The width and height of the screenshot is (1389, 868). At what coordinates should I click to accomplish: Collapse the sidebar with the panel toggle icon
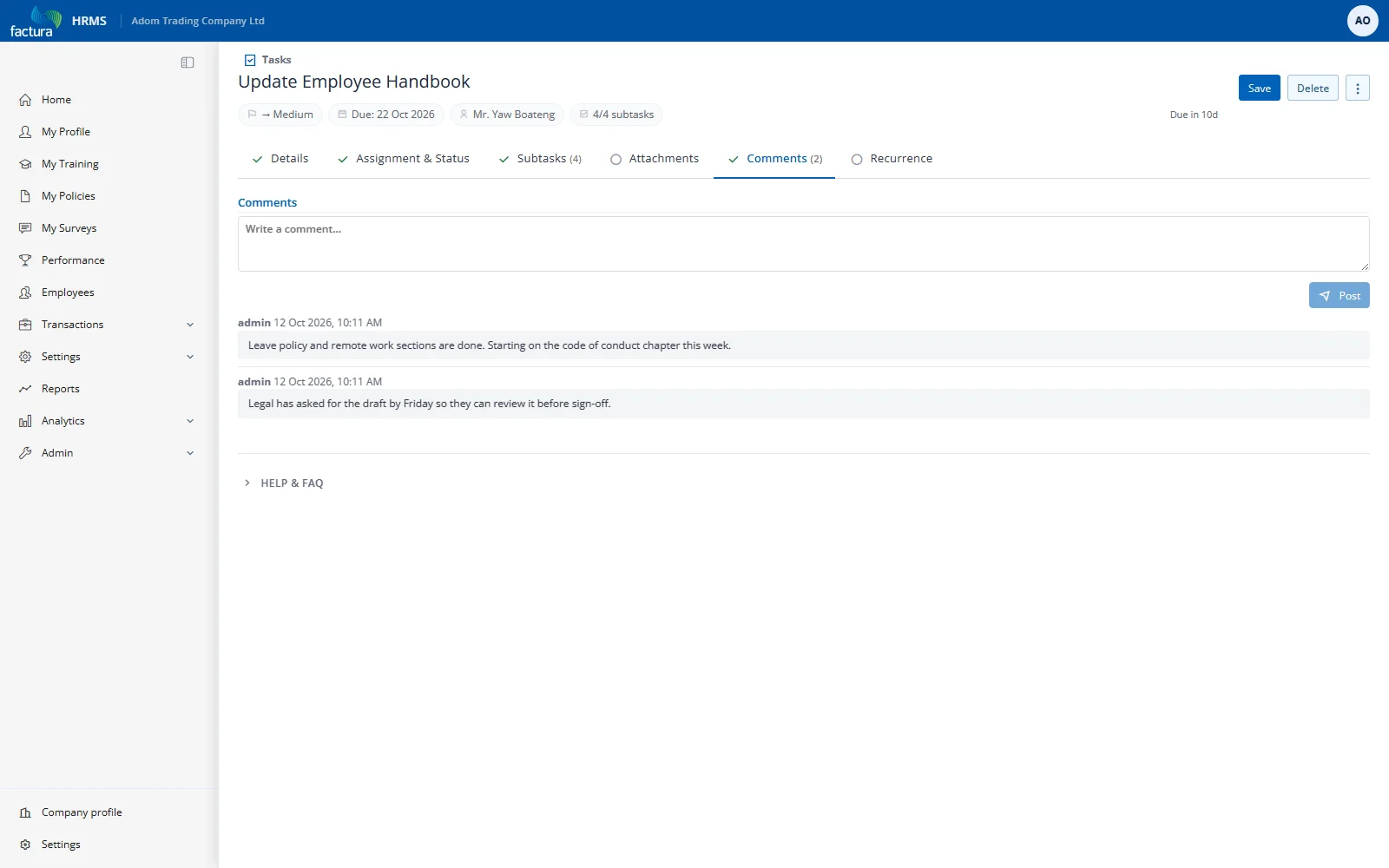pos(188,62)
